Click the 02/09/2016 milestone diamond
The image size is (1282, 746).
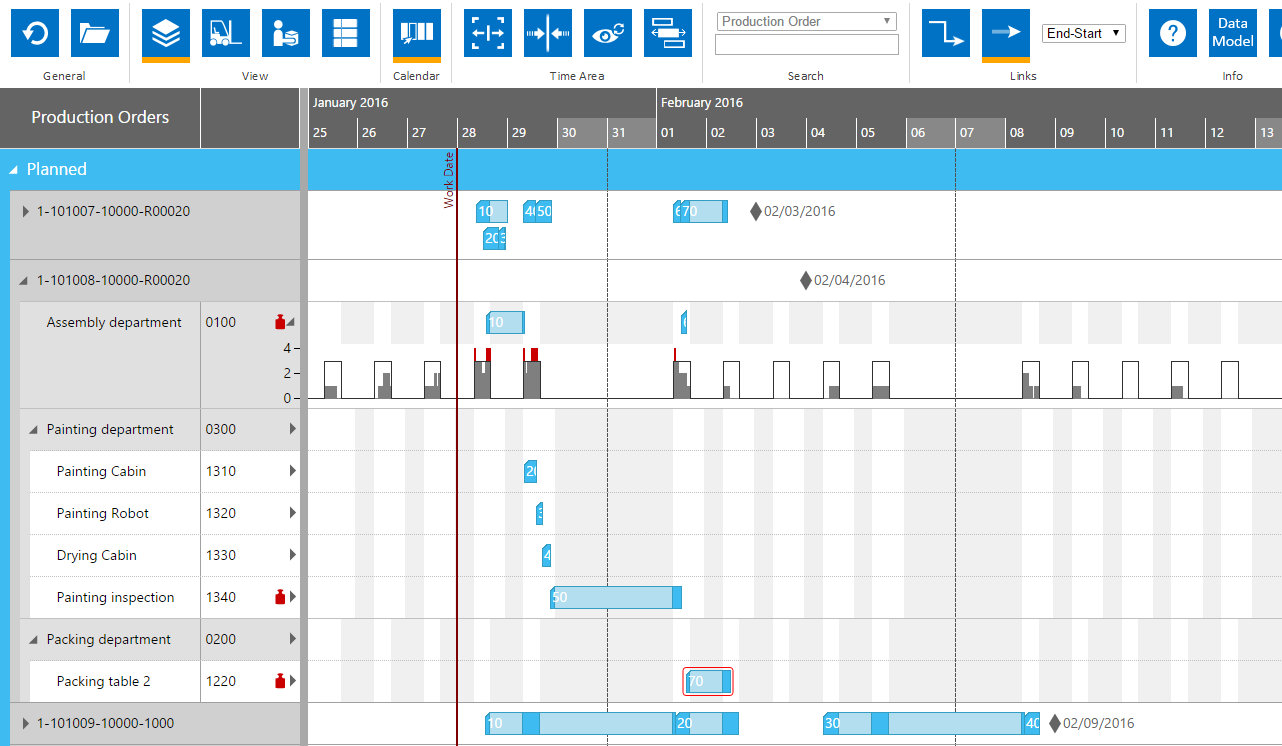tap(1053, 722)
